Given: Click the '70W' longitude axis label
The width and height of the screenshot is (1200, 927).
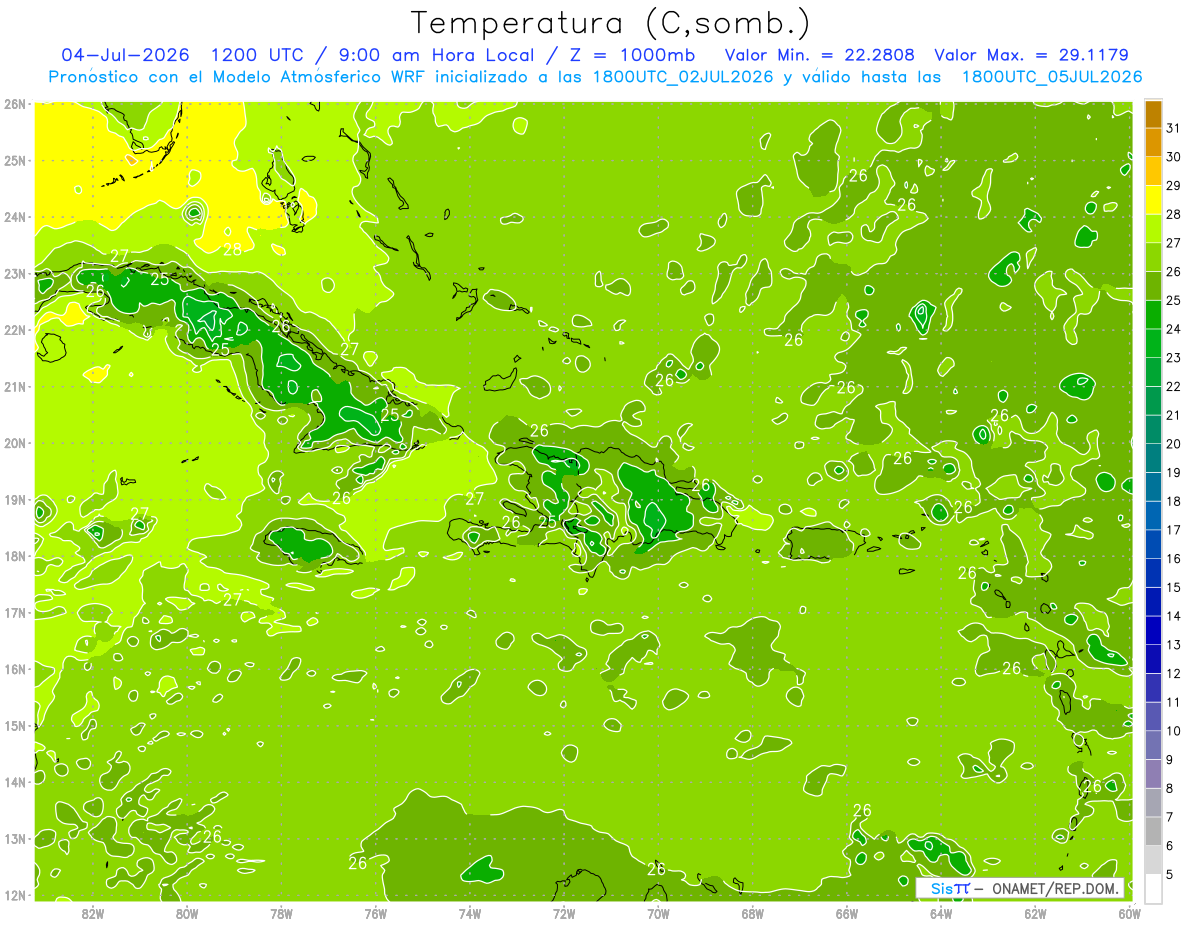Looking at the screenshot, I should pyautogui.click(x=658, y=913).
